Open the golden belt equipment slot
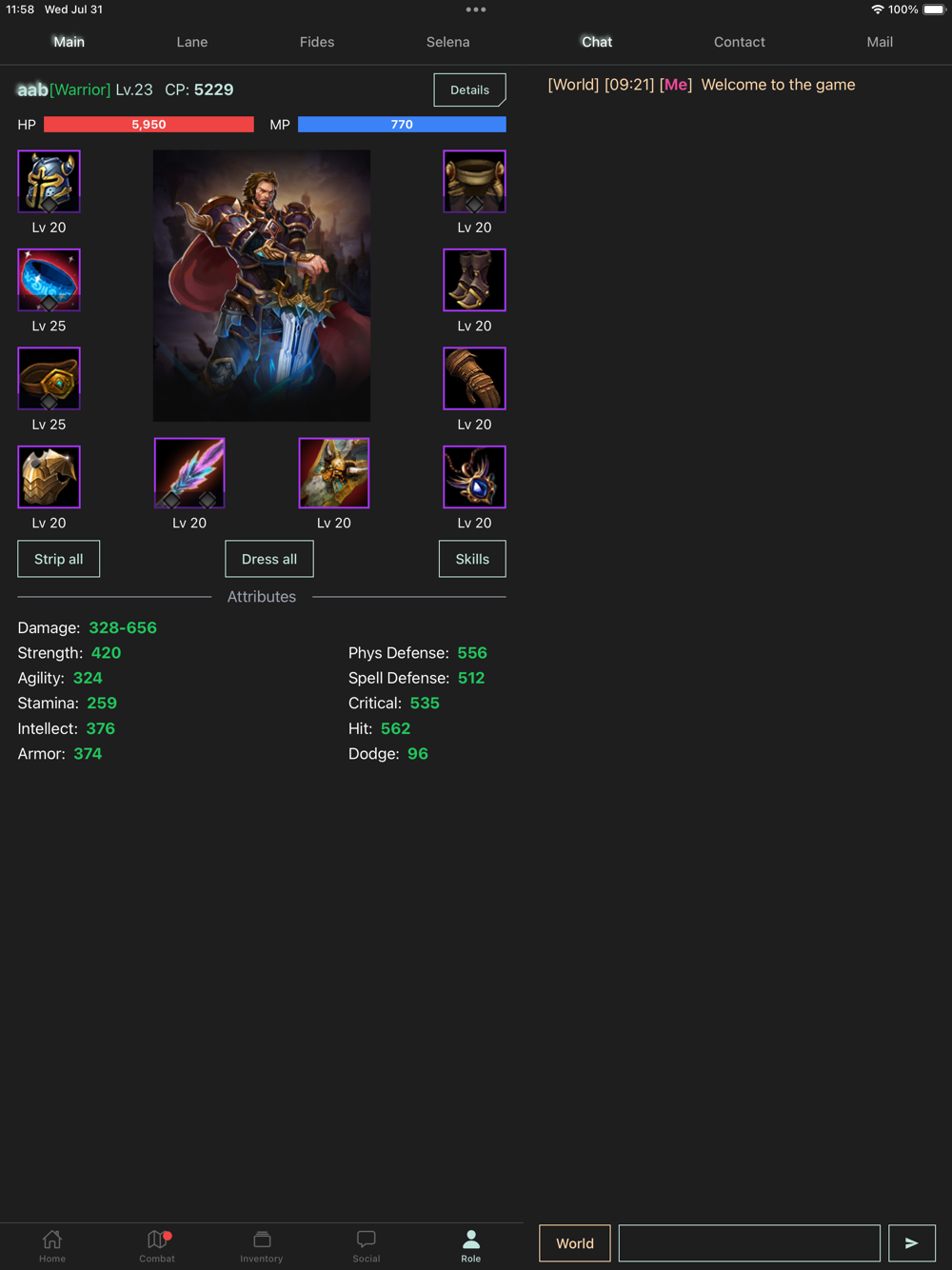This screenshot has height=1270, width=952. coord(49,378)
